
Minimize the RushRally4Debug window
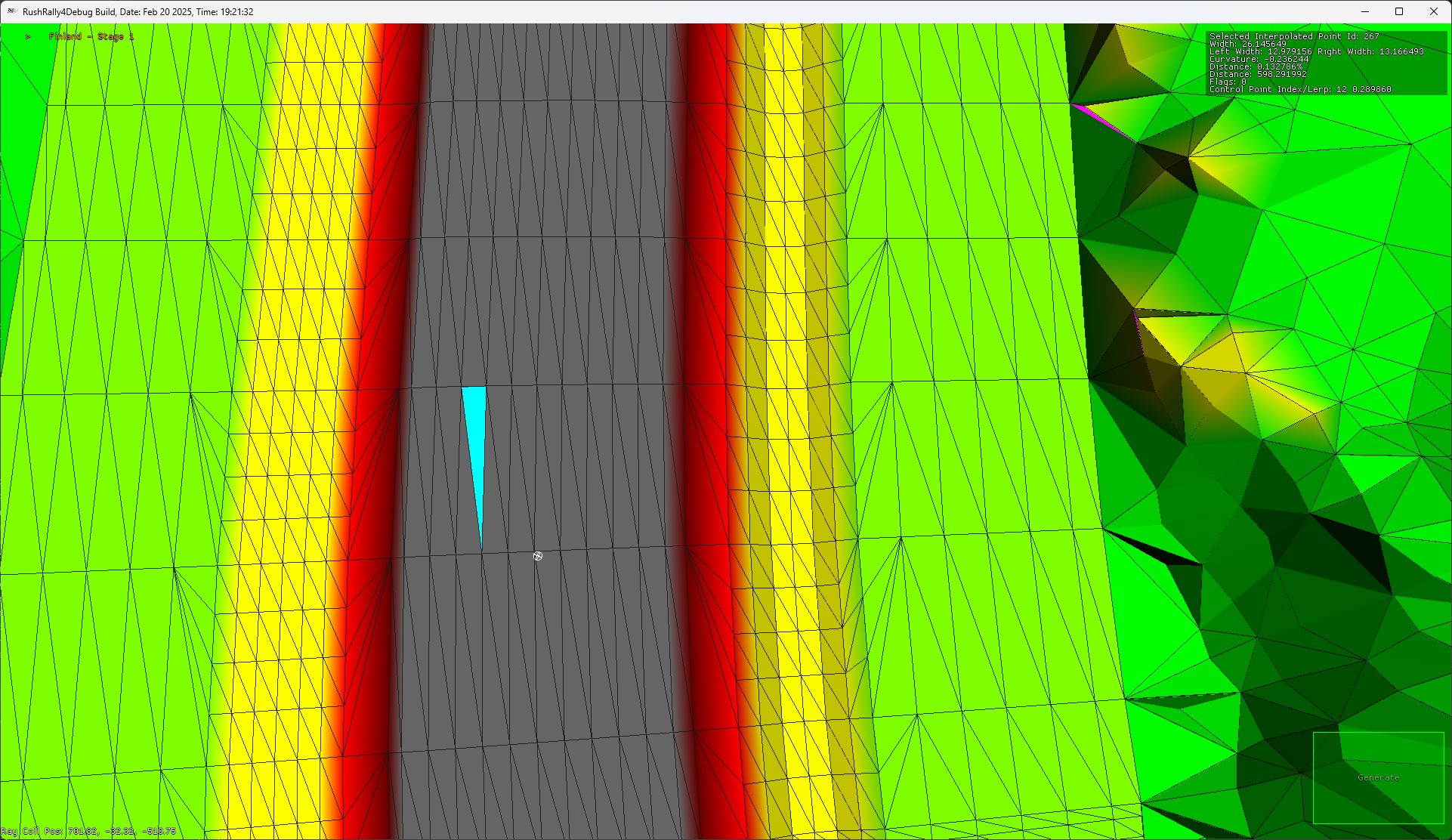tap(1364, 11)
